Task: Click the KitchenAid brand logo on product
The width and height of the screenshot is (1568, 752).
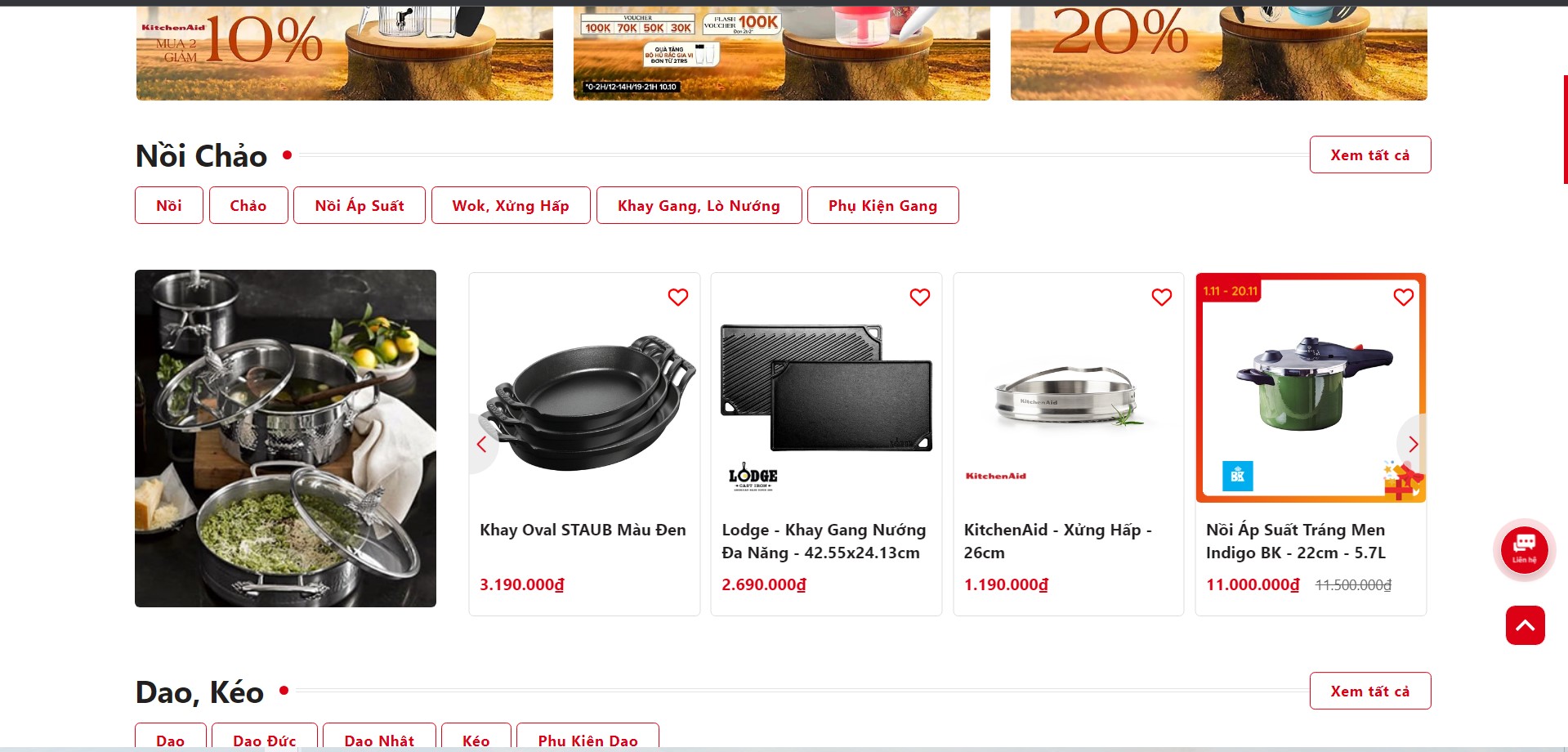Action: (x=995, y=476)
